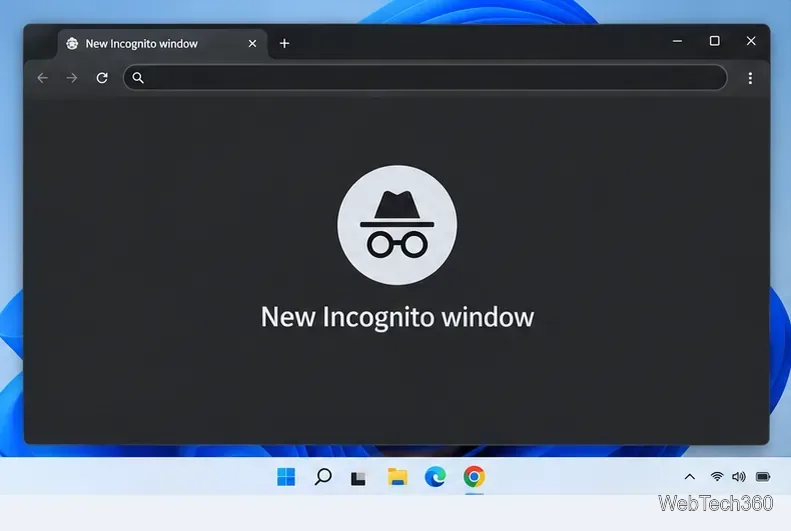Click the 'New Incognito window' heading text
Image resolution: width=791 pixels, height=531 pixels.
tap(398, 317)
